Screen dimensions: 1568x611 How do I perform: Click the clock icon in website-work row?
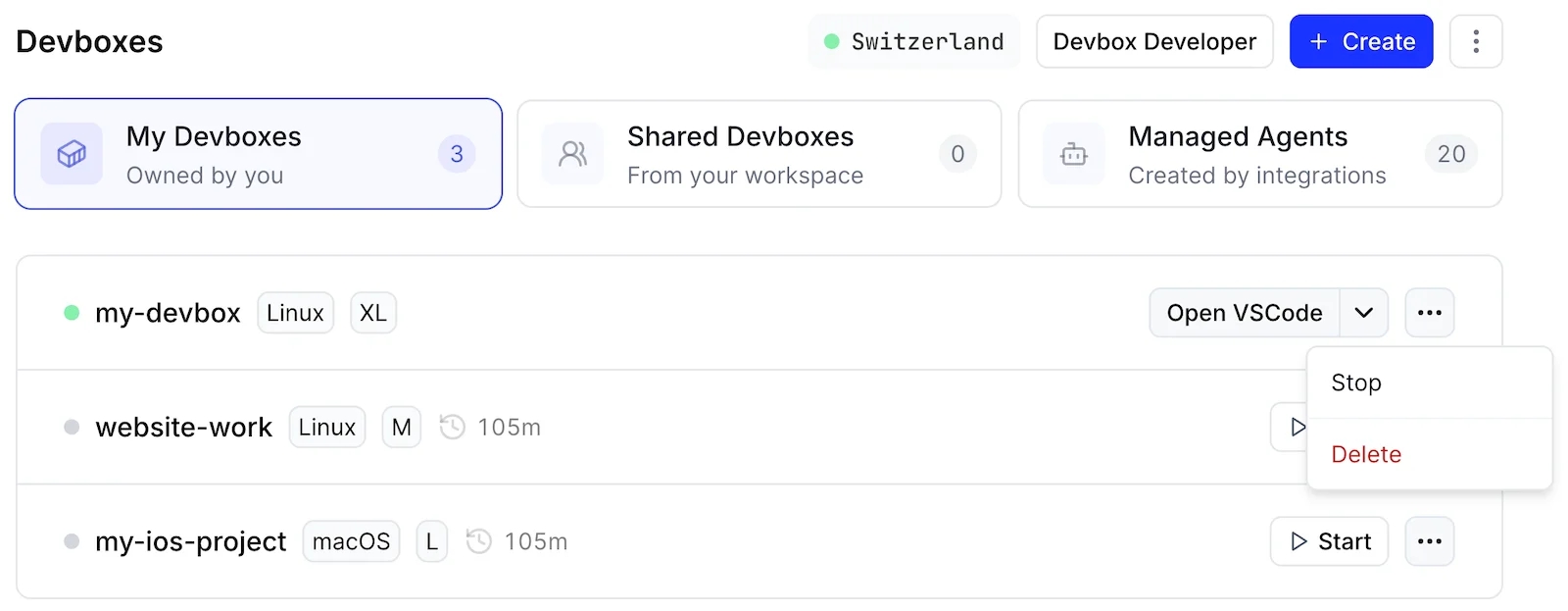[452, 427]
